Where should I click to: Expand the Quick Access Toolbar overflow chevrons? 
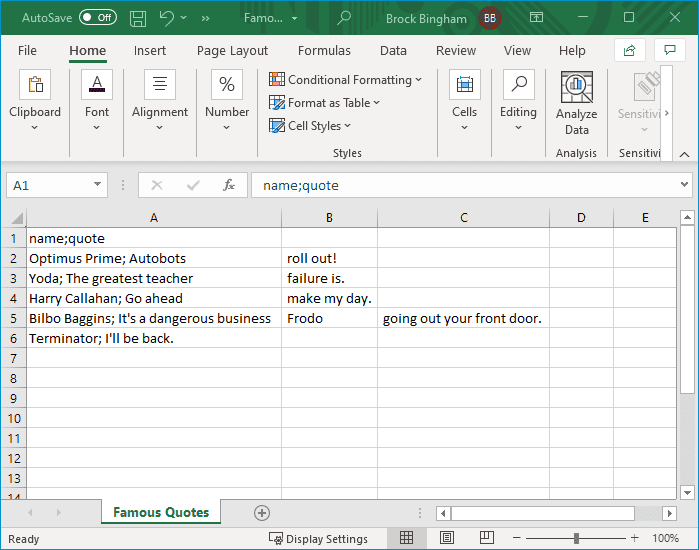[205, 18]
